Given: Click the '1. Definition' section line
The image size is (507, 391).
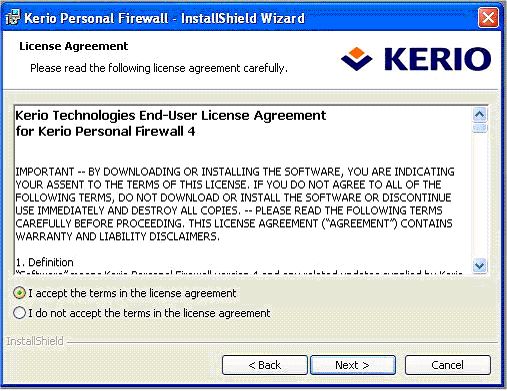Looking at the screenshot, I should pos(44,262).
